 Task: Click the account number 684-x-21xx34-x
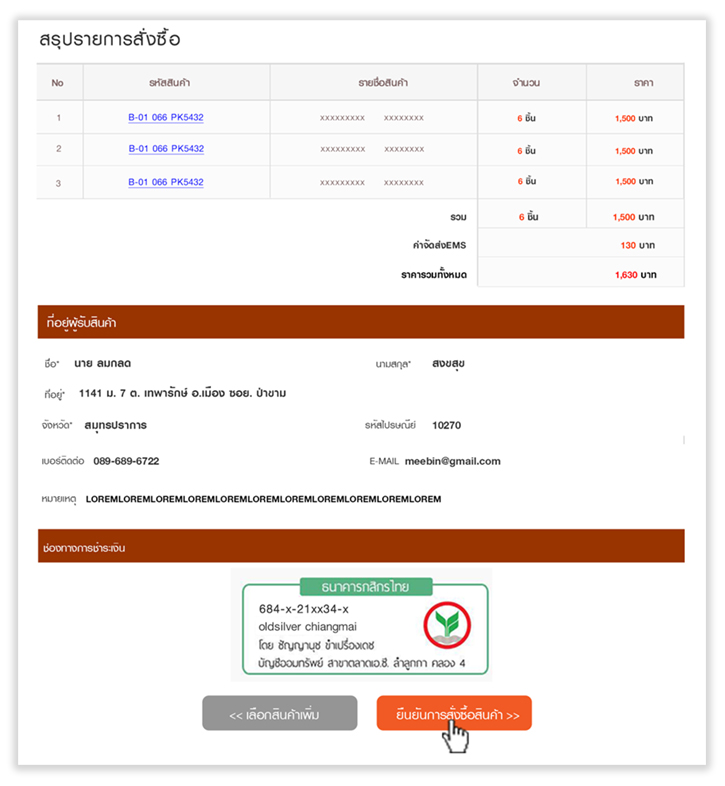(304, 609)
